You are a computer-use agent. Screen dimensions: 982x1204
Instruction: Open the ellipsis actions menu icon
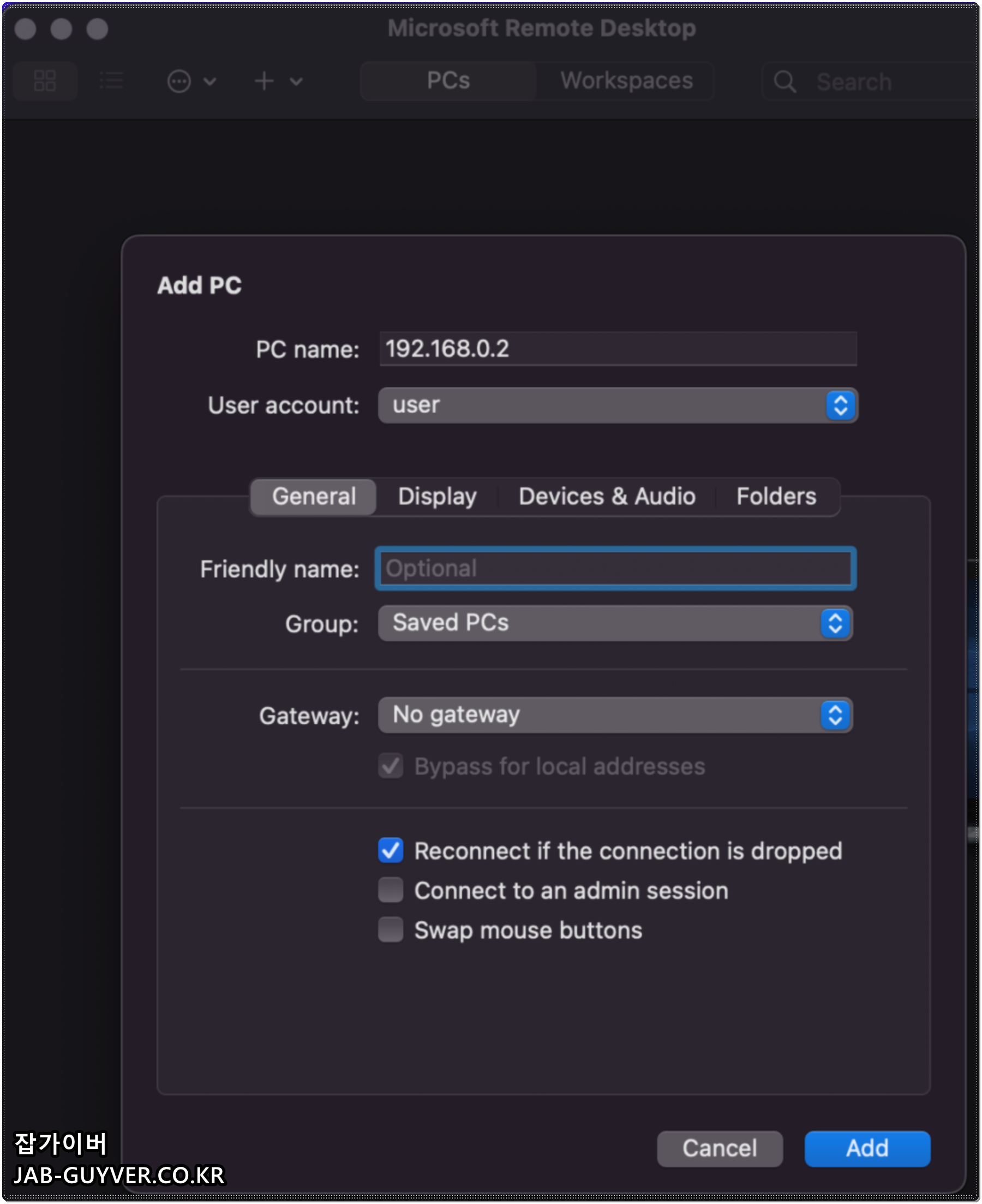[179, 81]
